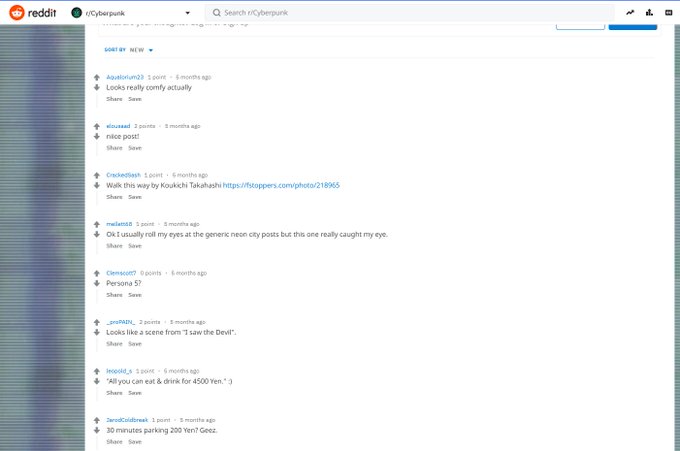Screen dimensions: 680x451
Task: Upvote the 'Persona 5?' comment
Action: (97, 274)
